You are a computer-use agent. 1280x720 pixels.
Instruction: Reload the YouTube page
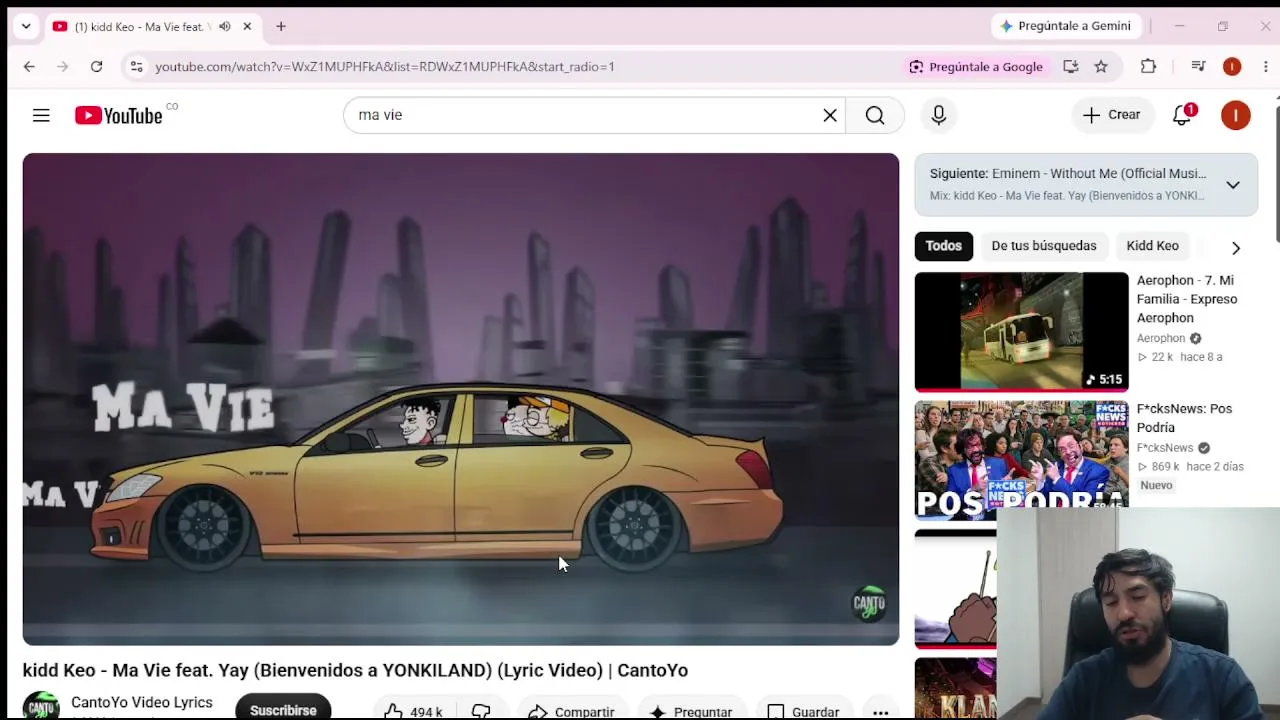point(96,67)
